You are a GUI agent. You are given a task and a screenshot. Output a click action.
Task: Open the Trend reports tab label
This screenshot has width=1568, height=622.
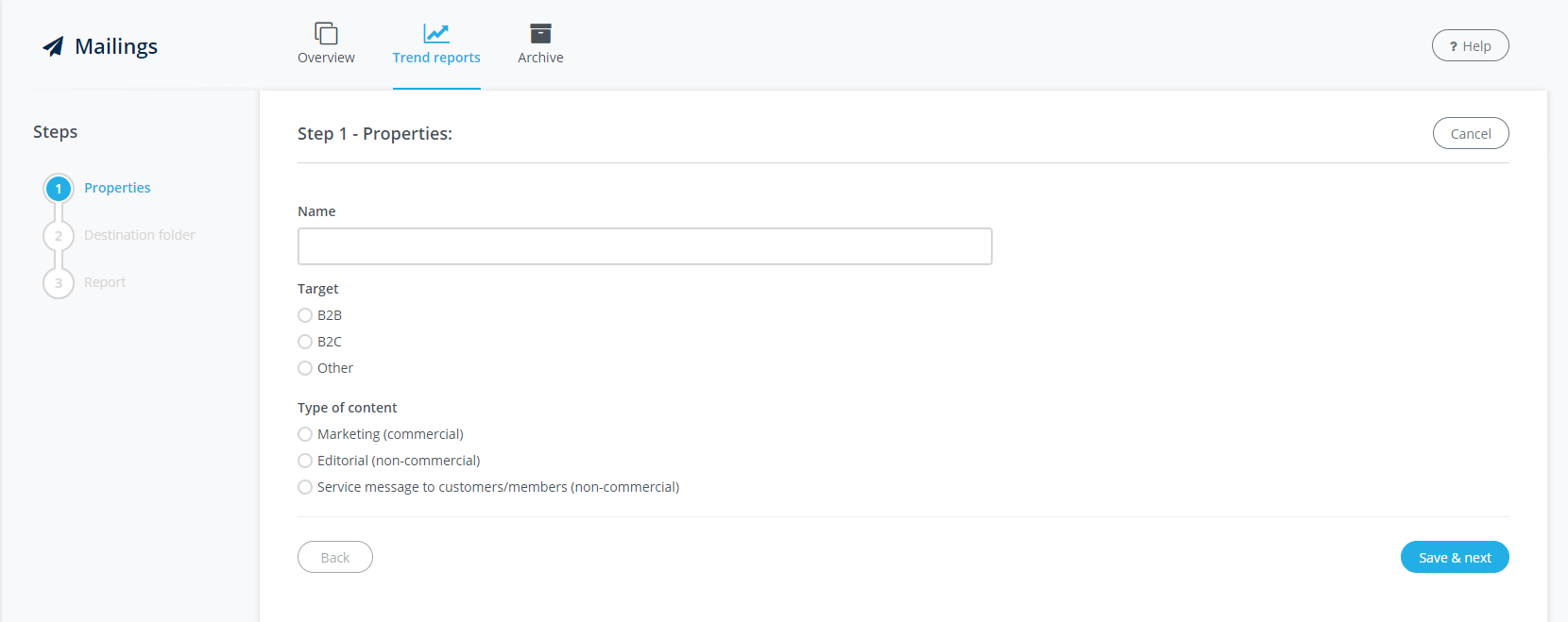436,58
